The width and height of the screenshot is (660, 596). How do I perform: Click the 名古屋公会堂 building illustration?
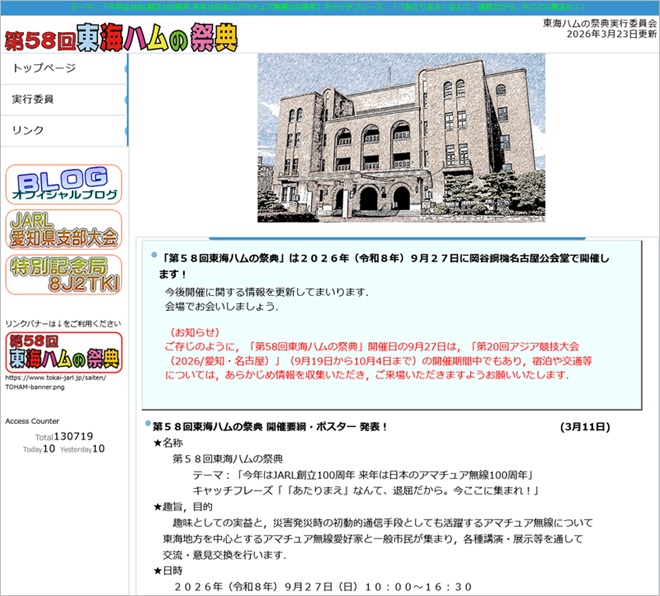(396, 137)
